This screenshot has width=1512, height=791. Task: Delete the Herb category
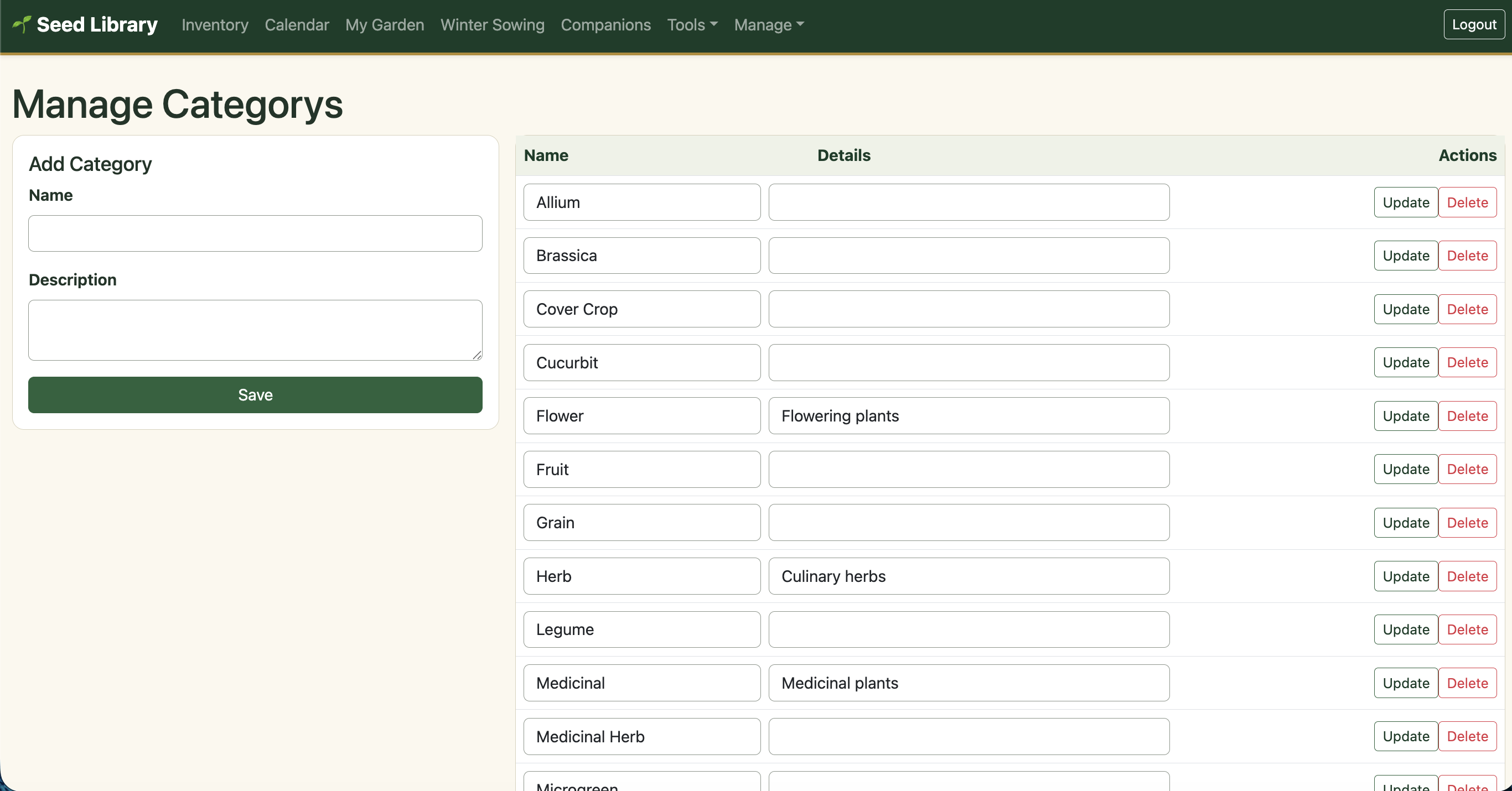point(1467,576)
